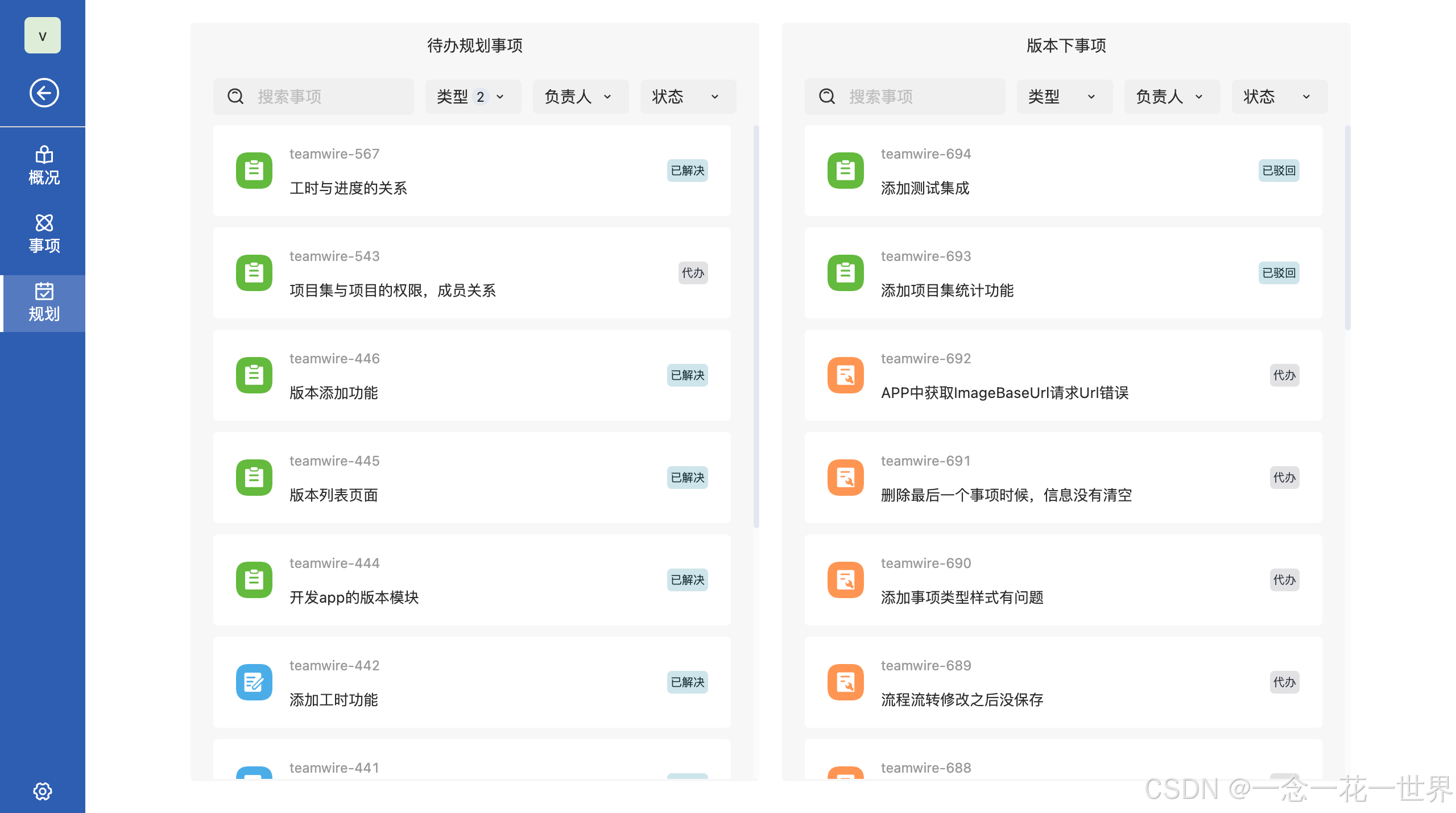The image size is (1456, 813).
Task: Click left panel vertical scrollbar
Action: coord(756,326)
